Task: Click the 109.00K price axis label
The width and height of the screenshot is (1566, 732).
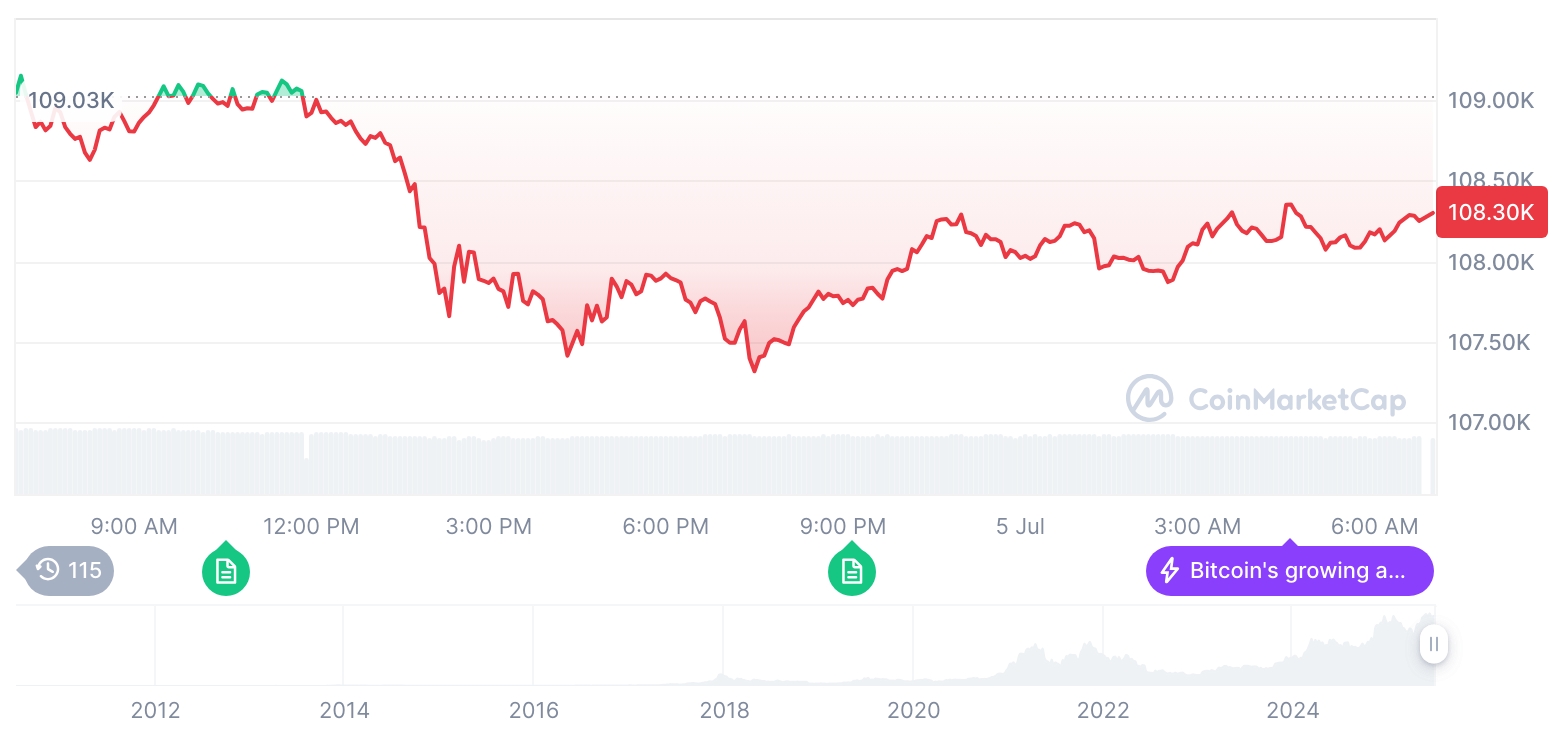Action: coord(1490,100)
